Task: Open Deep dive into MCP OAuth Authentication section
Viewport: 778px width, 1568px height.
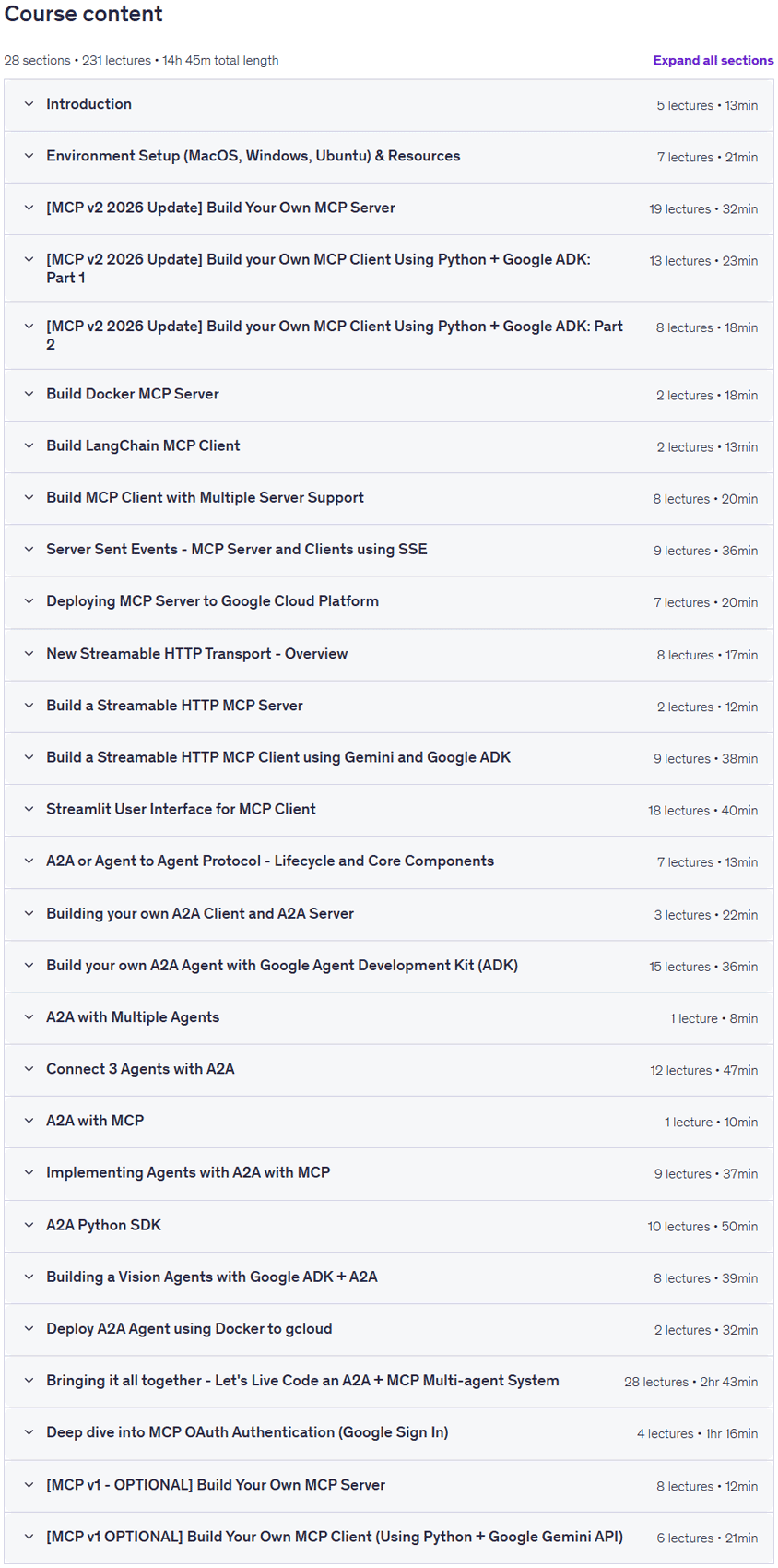Action: 388,1433
